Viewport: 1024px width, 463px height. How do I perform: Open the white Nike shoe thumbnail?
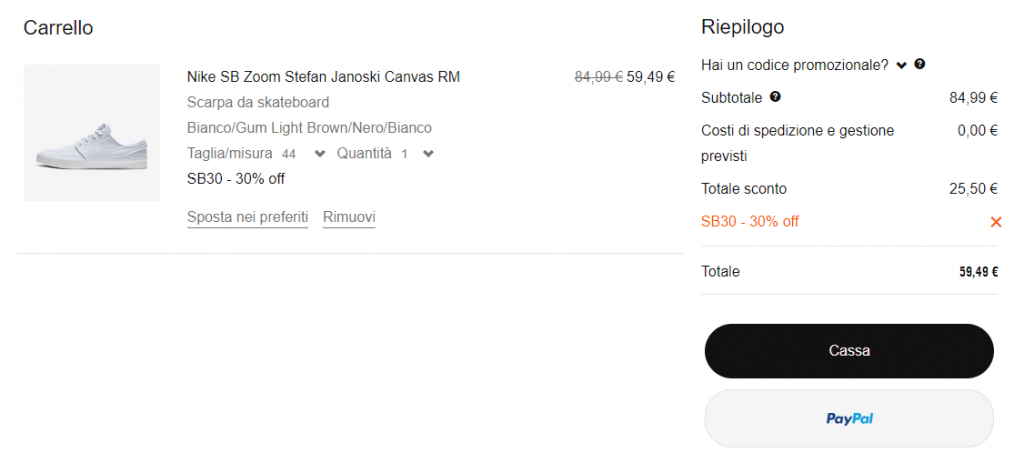click(x=91, y=133)
